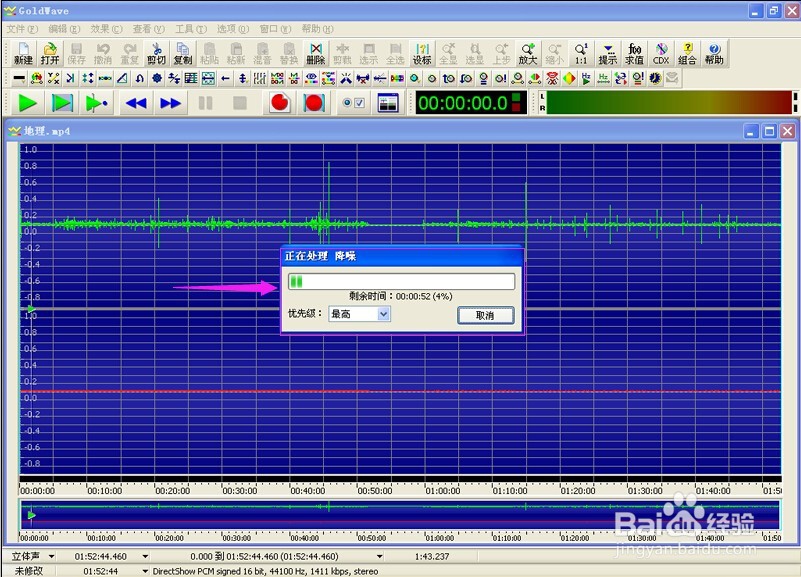Screen dimensions: 801x577
Task: Click the bottom waveform overview strip
Action: (400, 515)
